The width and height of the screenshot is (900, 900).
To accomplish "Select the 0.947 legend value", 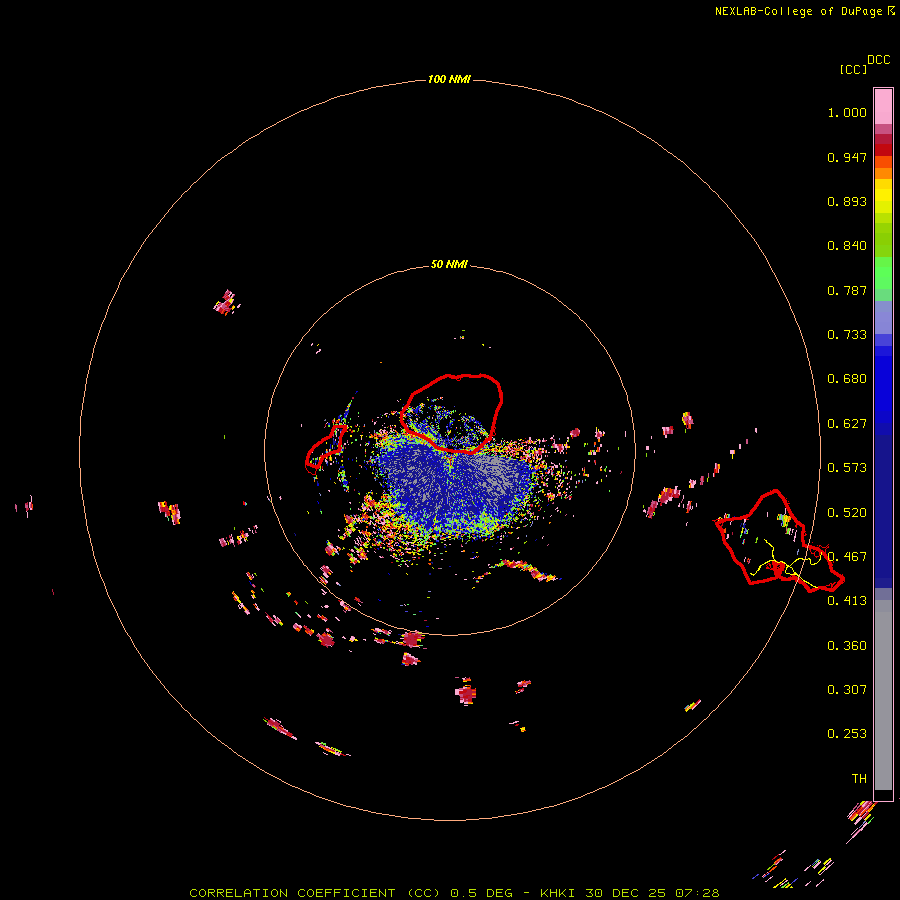I will point(847,157).
